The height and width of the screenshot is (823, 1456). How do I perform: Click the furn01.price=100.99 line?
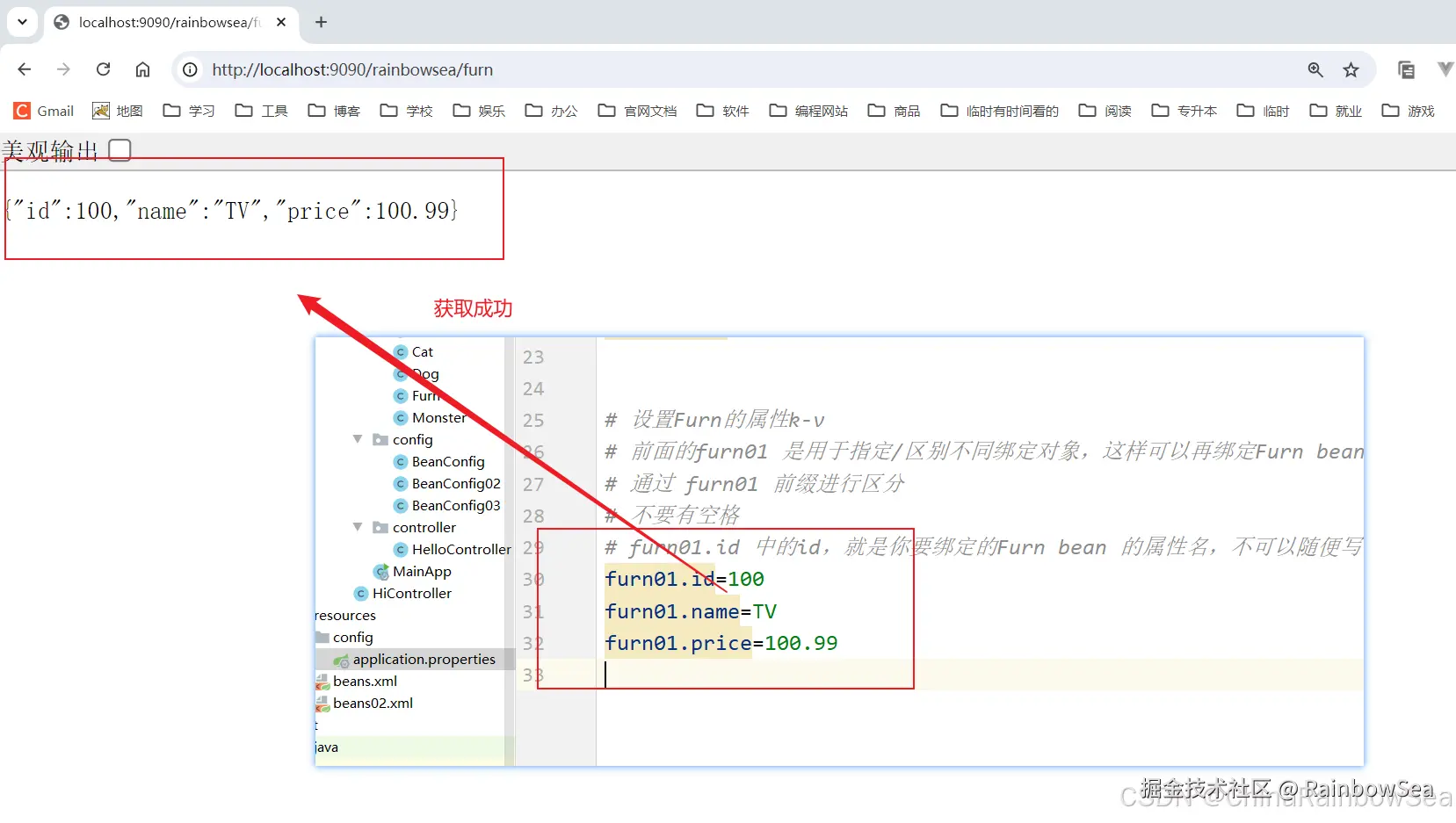pos(721,643)
